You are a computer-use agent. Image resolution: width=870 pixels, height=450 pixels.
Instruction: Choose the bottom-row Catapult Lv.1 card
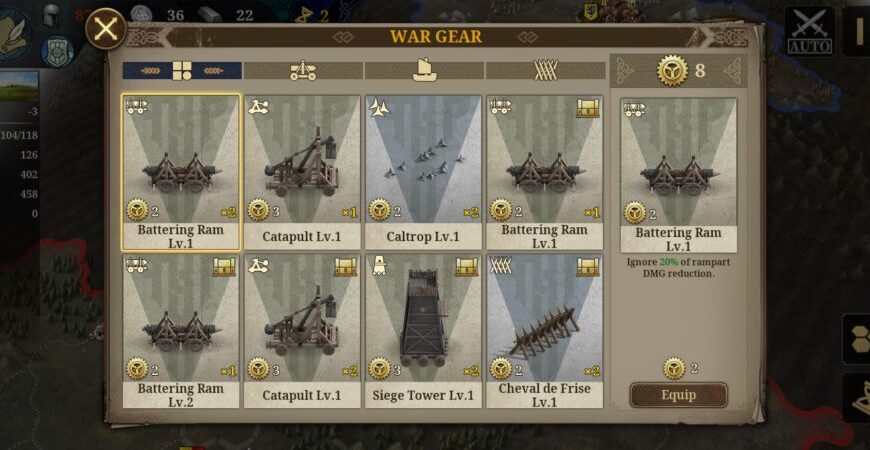(x=302, y=331)
